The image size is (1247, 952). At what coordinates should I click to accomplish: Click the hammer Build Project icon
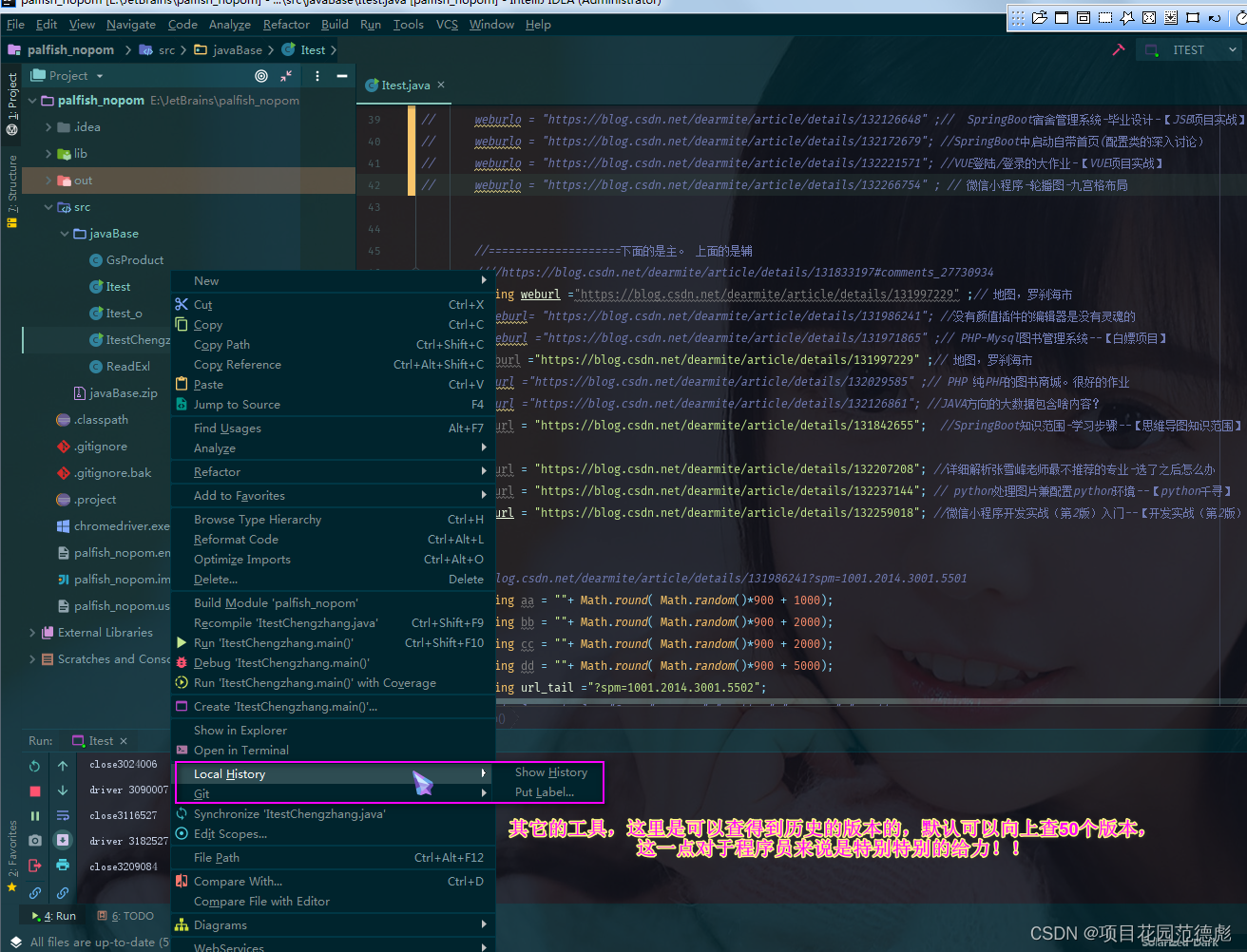[1119, 49]
